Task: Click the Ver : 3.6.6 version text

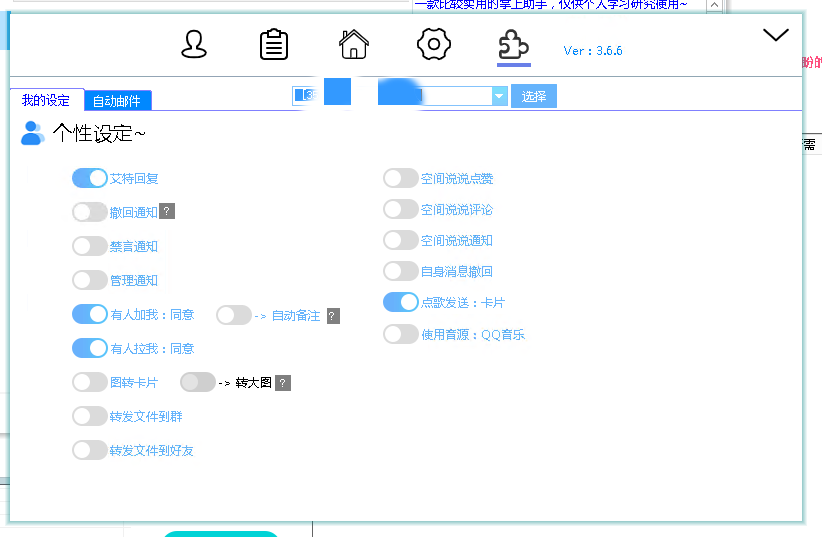Action: tap(593, 51)
